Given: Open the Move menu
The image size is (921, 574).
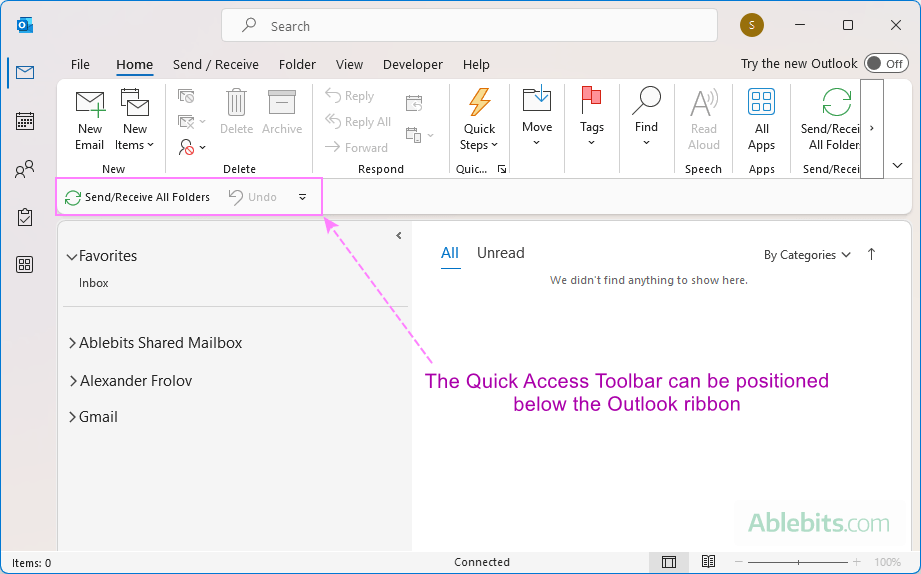Looking at the screenshot, I should pyautogui.click(x=537, y=116).
